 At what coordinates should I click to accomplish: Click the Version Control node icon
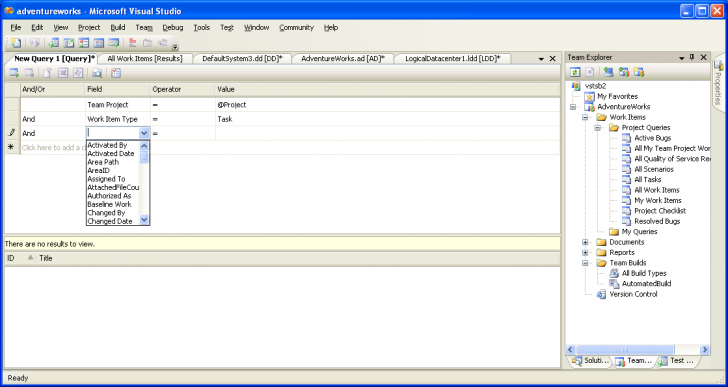[602, 294]
